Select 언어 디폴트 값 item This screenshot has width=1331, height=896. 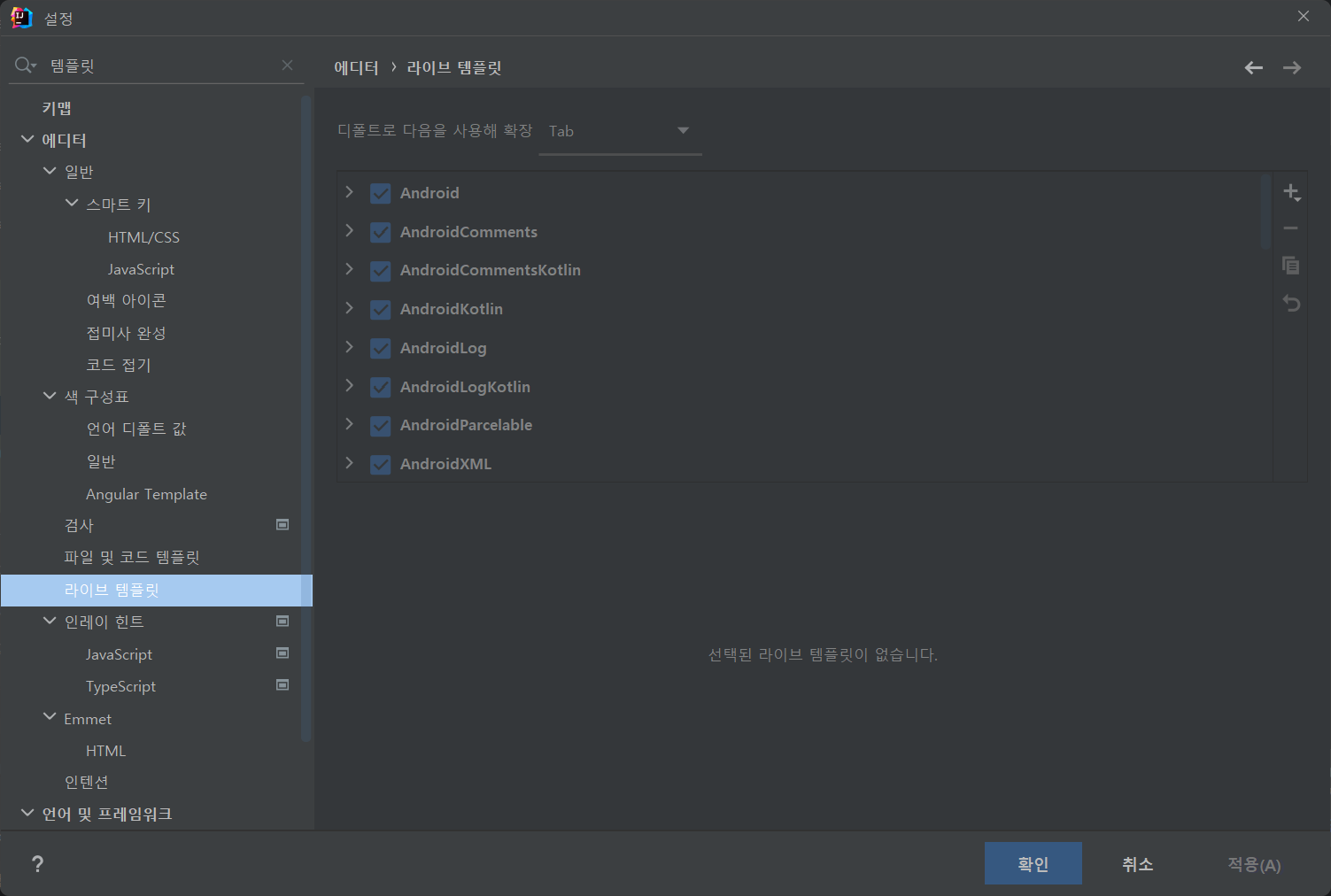click(136, 429)
